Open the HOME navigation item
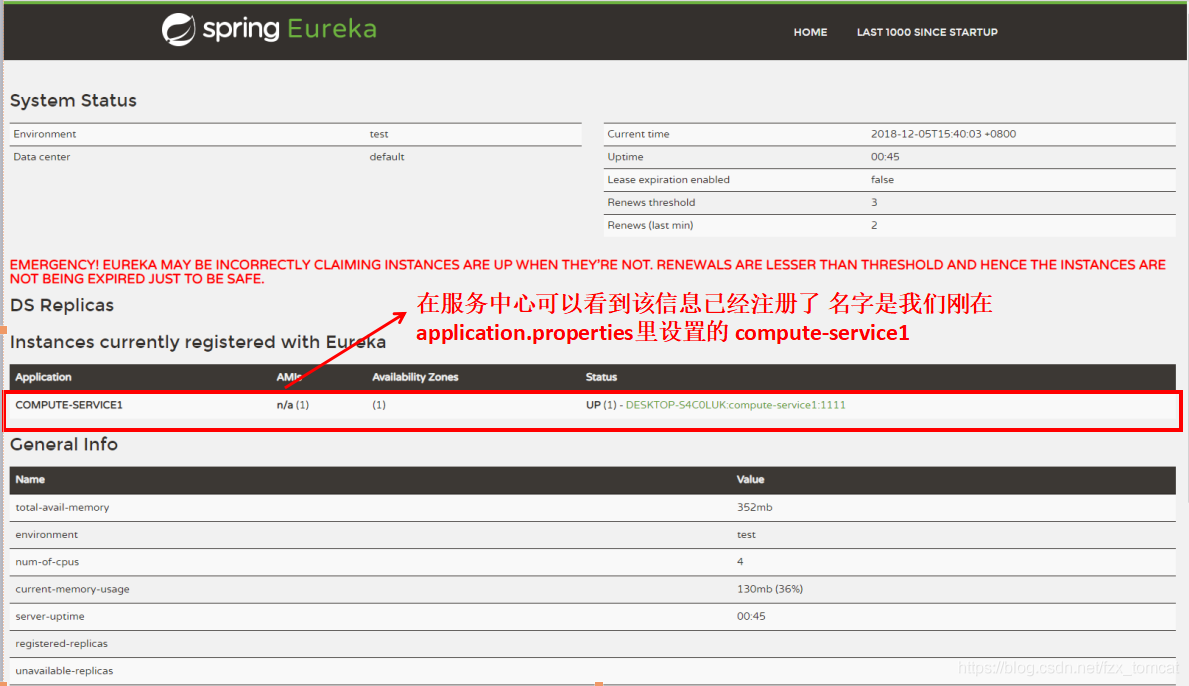Screen dimensions: 1189x686 click(x=810, y=32)
